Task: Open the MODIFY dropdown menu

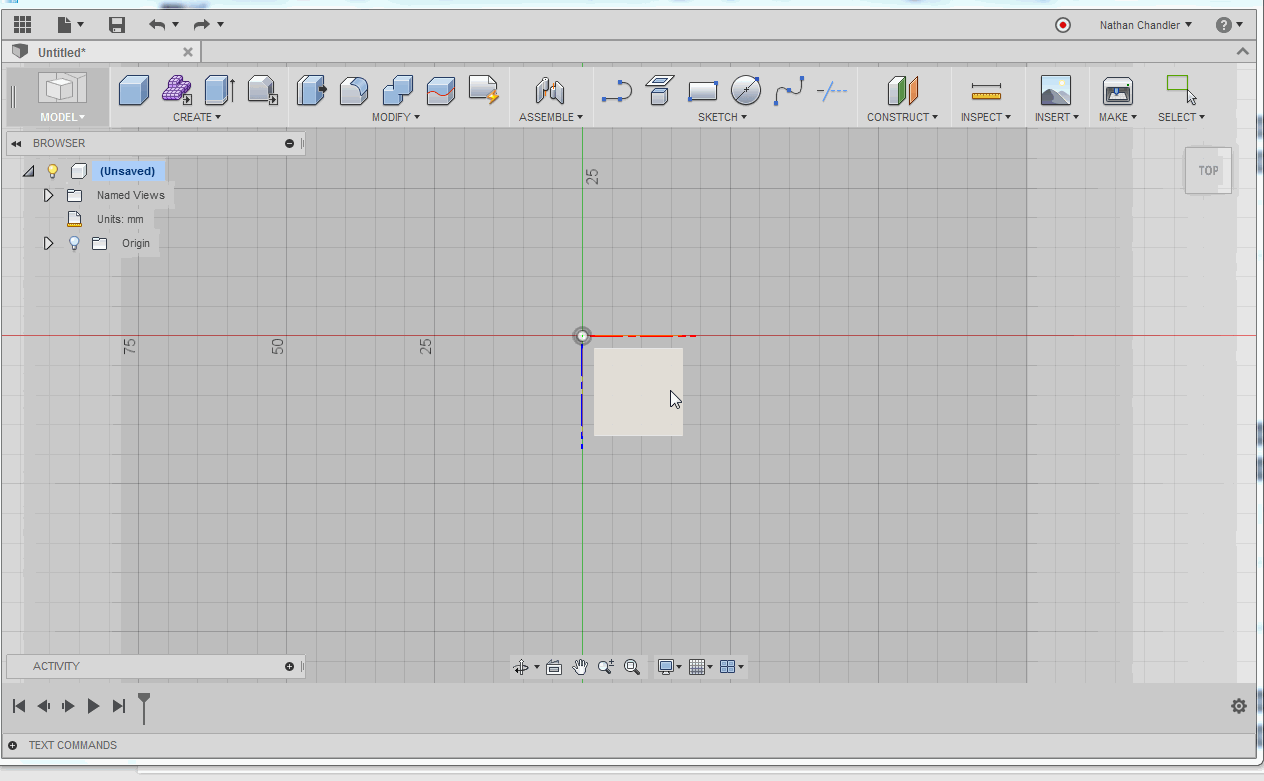Action: coord(396,117)
